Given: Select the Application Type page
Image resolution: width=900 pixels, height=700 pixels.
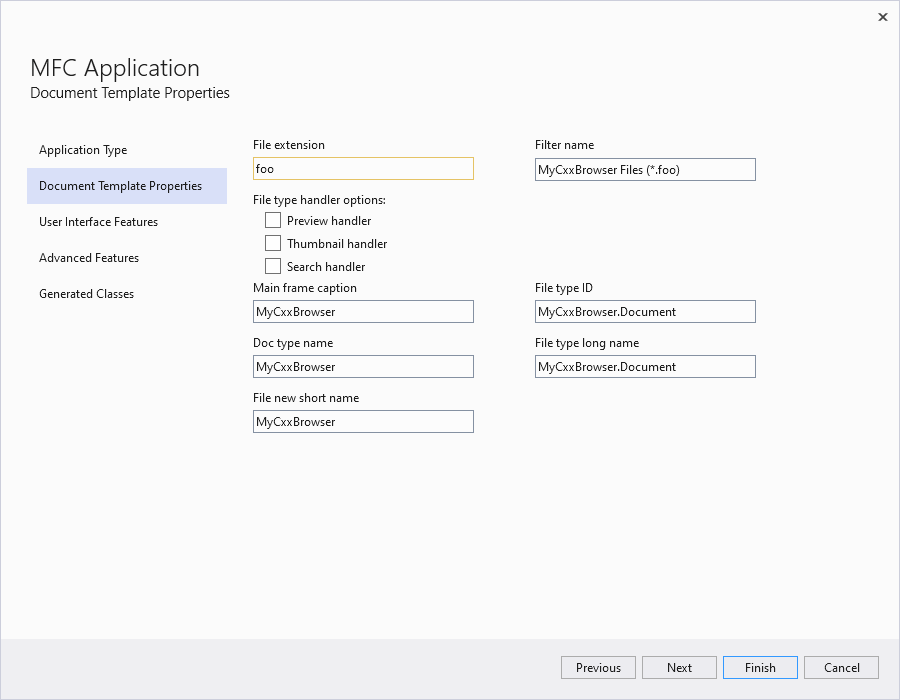Looking at the screenshot, I should coord(83,150).
